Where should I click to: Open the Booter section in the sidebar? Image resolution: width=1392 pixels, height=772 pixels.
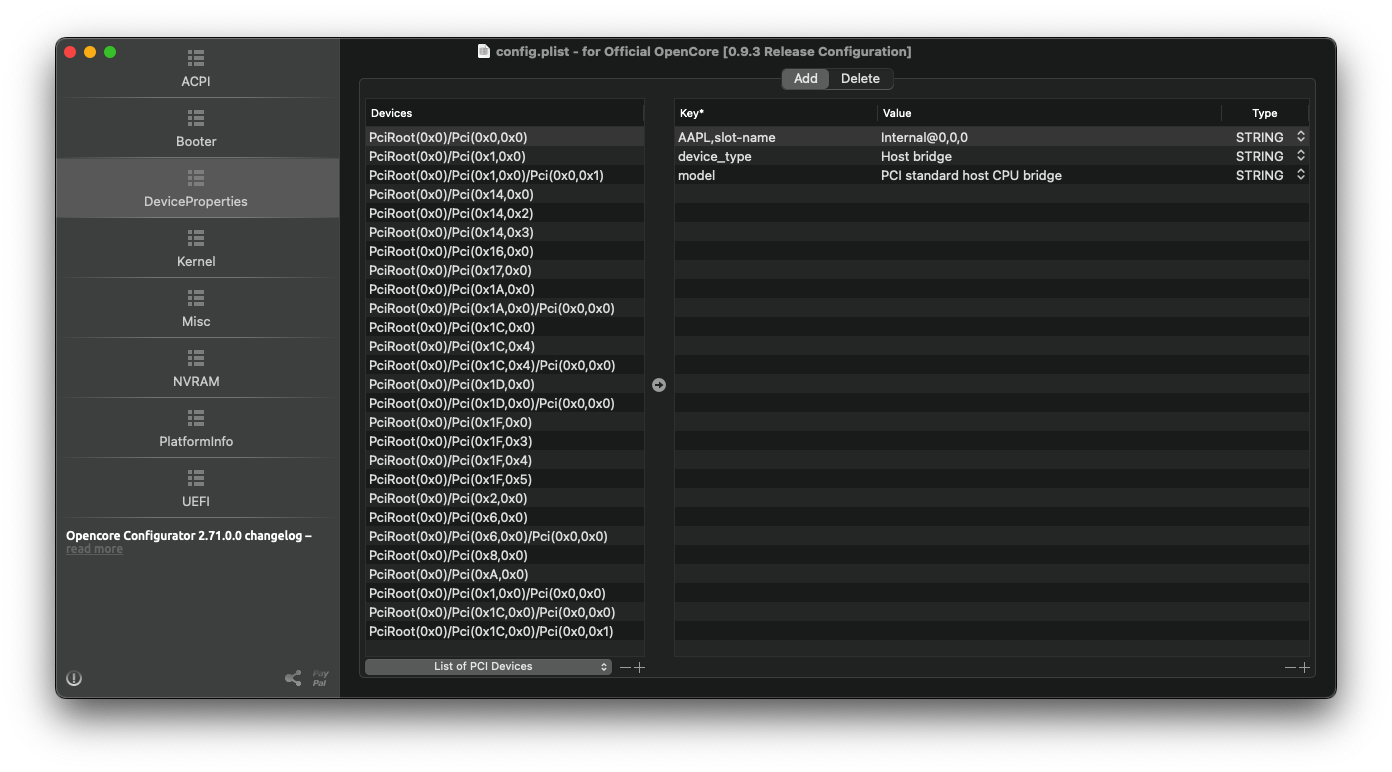pyautogui.click(x=196, y=128)
